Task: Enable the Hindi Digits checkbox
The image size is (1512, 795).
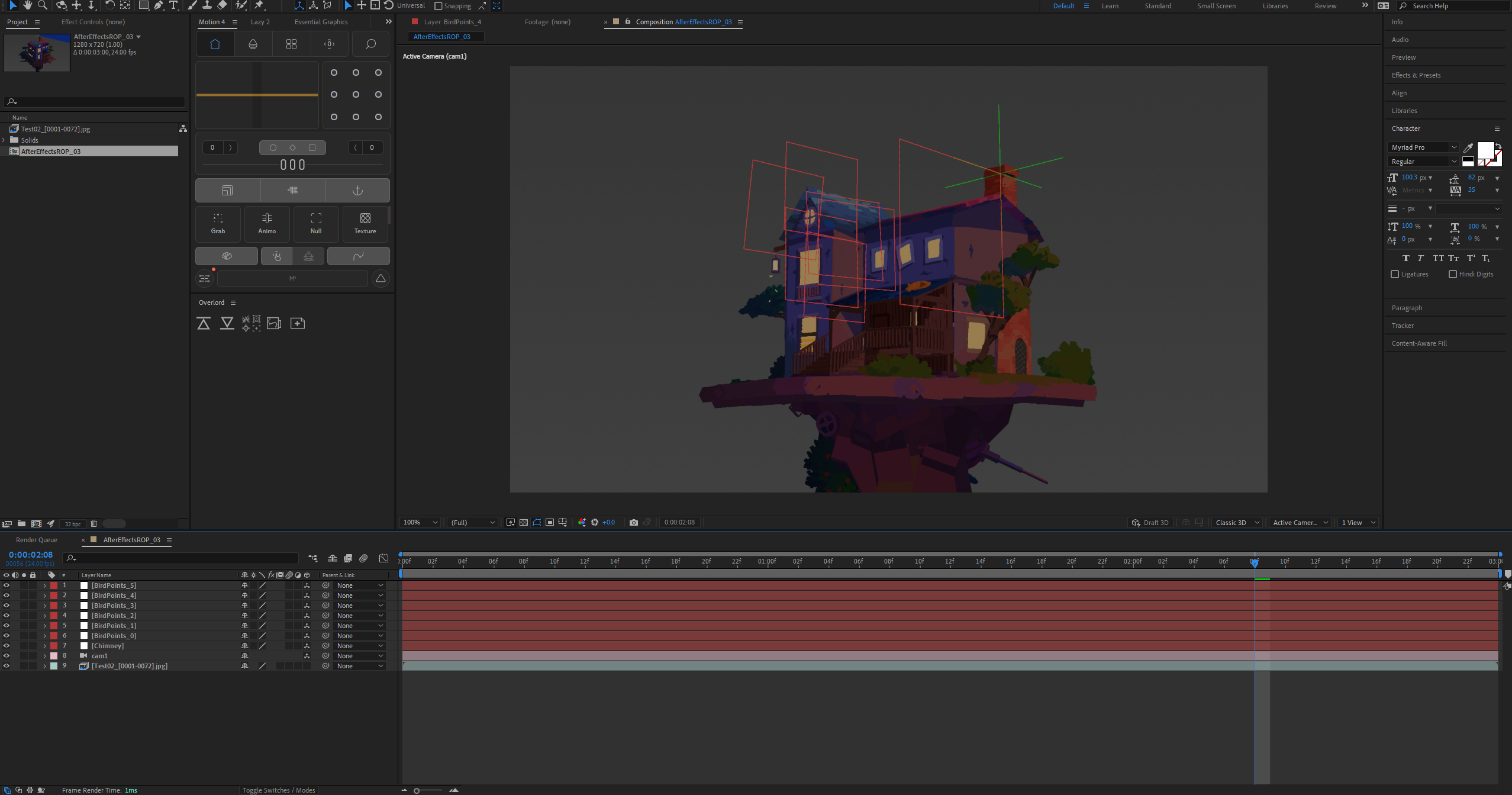Action: [1453, 274]
